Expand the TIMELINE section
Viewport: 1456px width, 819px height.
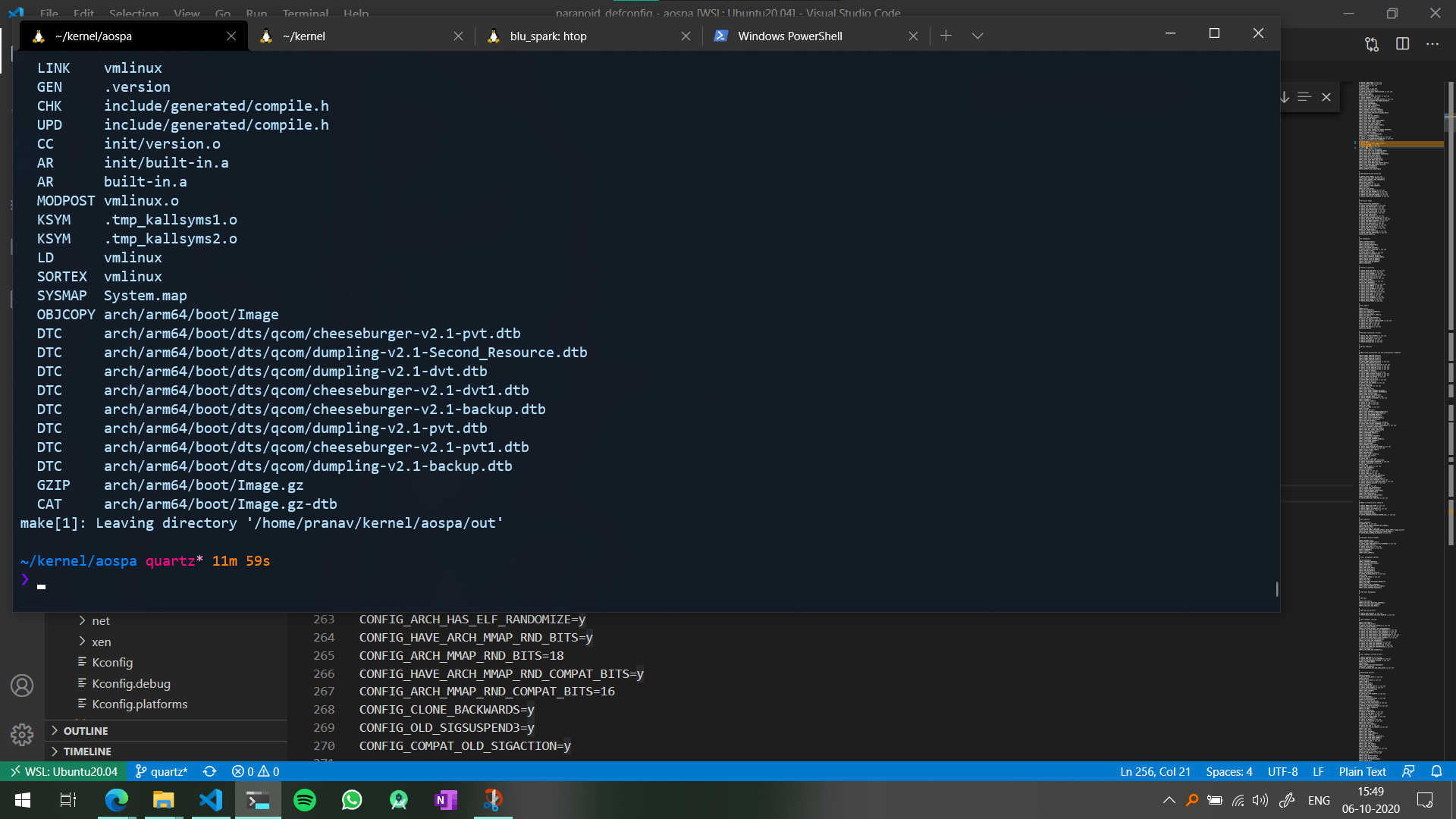pyautogui.click(x=167, y=752)
